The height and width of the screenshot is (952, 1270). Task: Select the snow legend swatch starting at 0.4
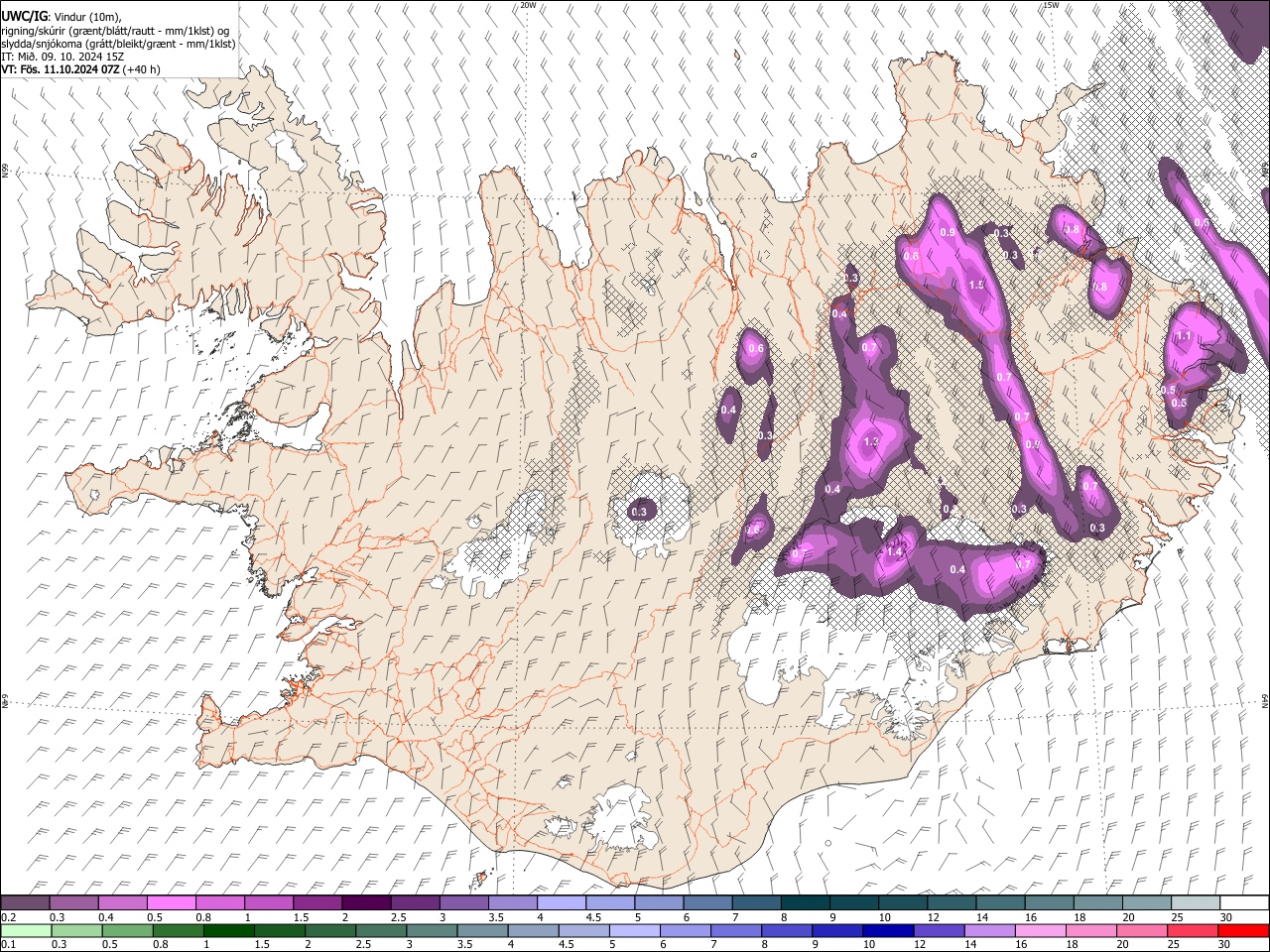(122, 903)
